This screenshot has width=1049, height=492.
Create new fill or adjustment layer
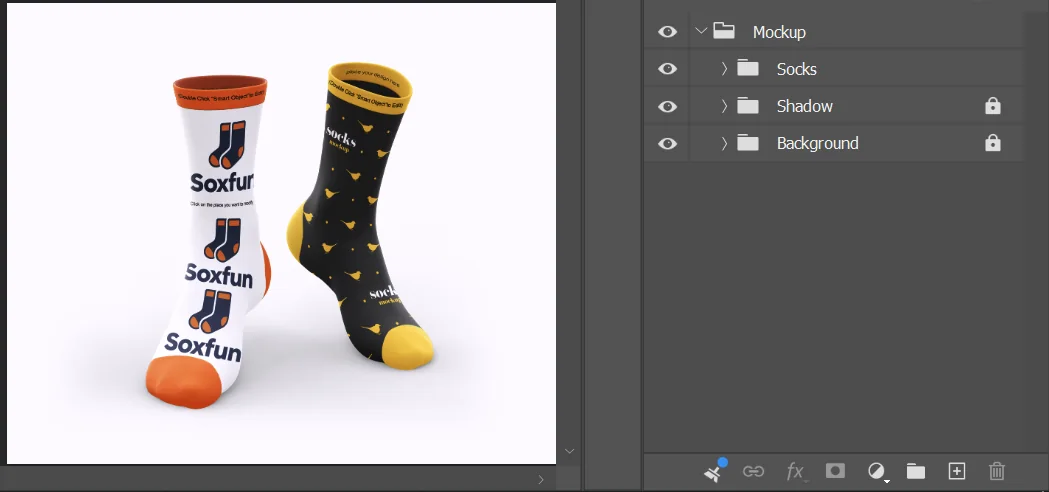876,471
